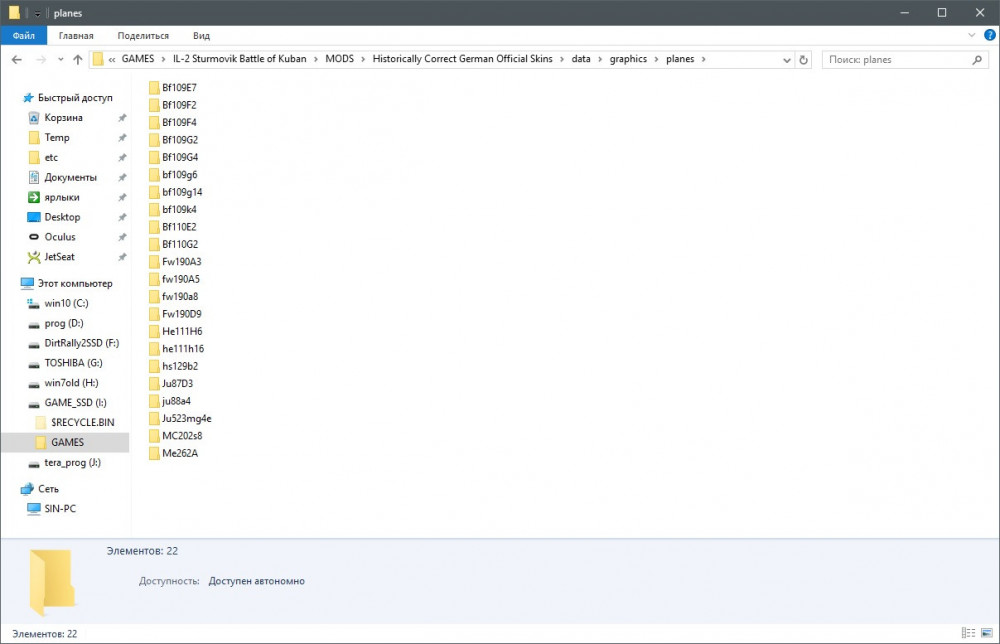Open the Oculus sidebar entry
This screenshot has height=644, width=1000.
click(x=60, y=237)
